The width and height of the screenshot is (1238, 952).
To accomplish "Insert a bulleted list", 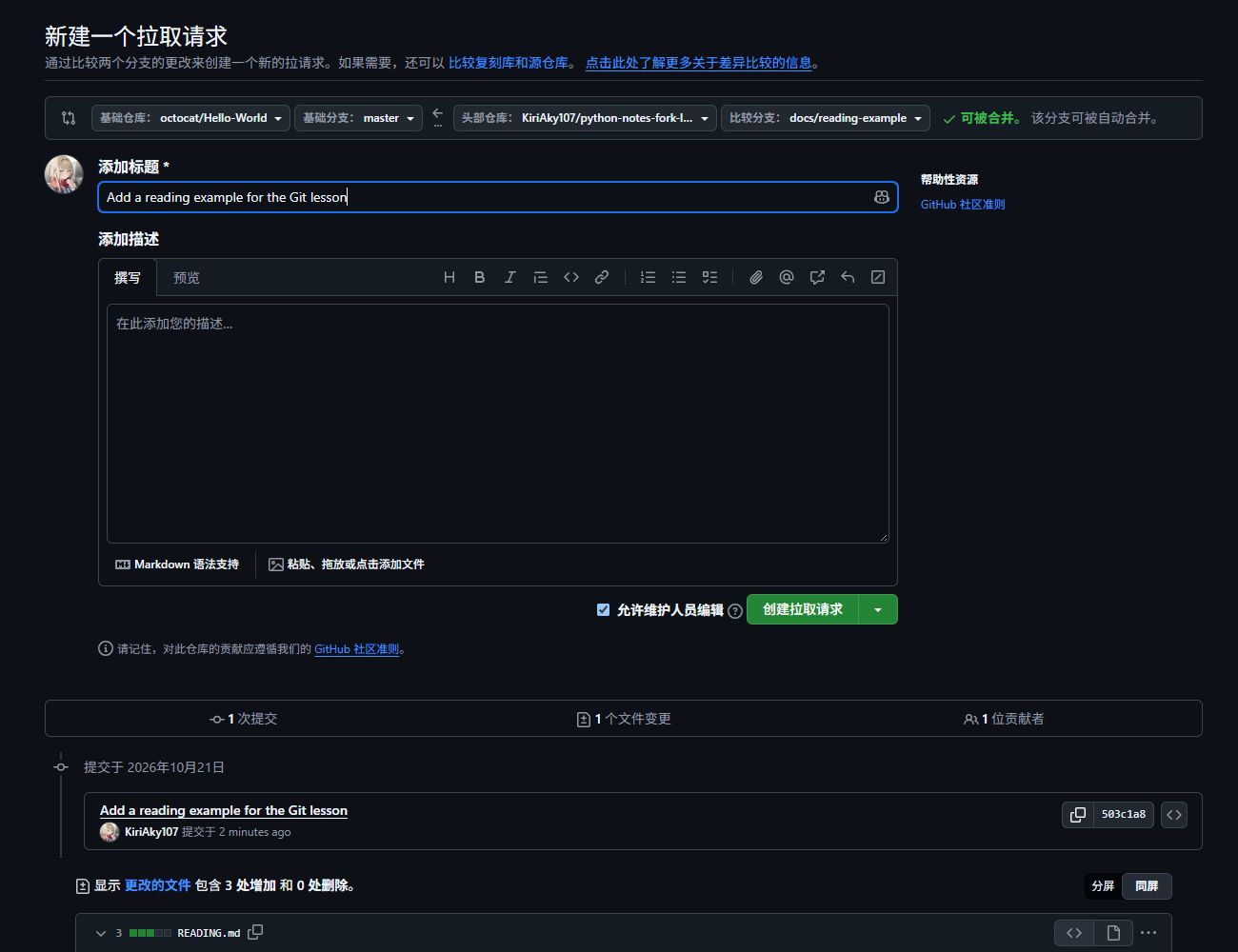I will point(679,277).
